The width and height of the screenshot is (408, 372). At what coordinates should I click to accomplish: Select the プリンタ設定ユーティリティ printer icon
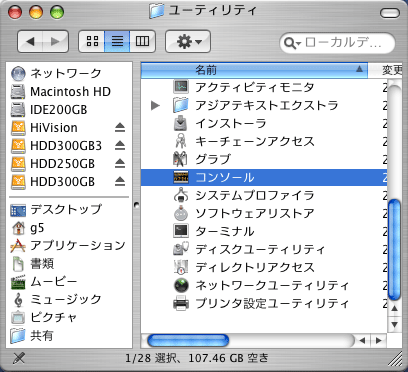(181, 303)
